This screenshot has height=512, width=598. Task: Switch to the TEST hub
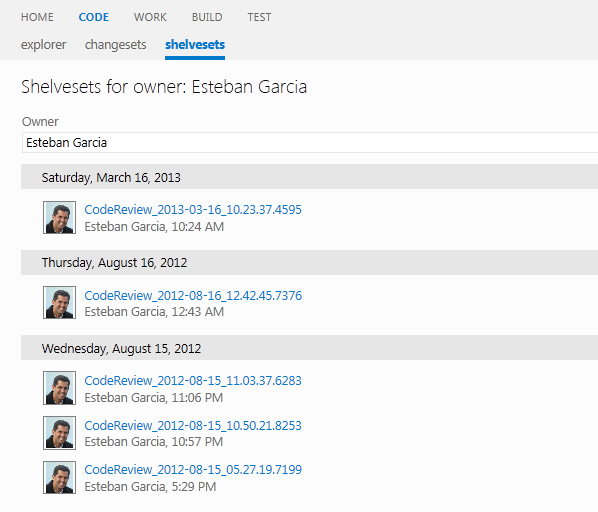click(259, 17)
